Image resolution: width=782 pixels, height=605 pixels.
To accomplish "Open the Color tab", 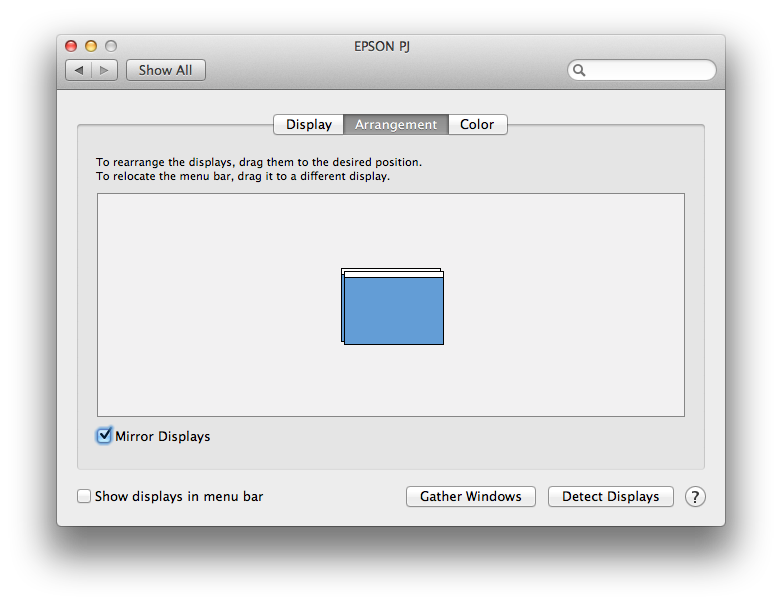I will coord(477,125).
